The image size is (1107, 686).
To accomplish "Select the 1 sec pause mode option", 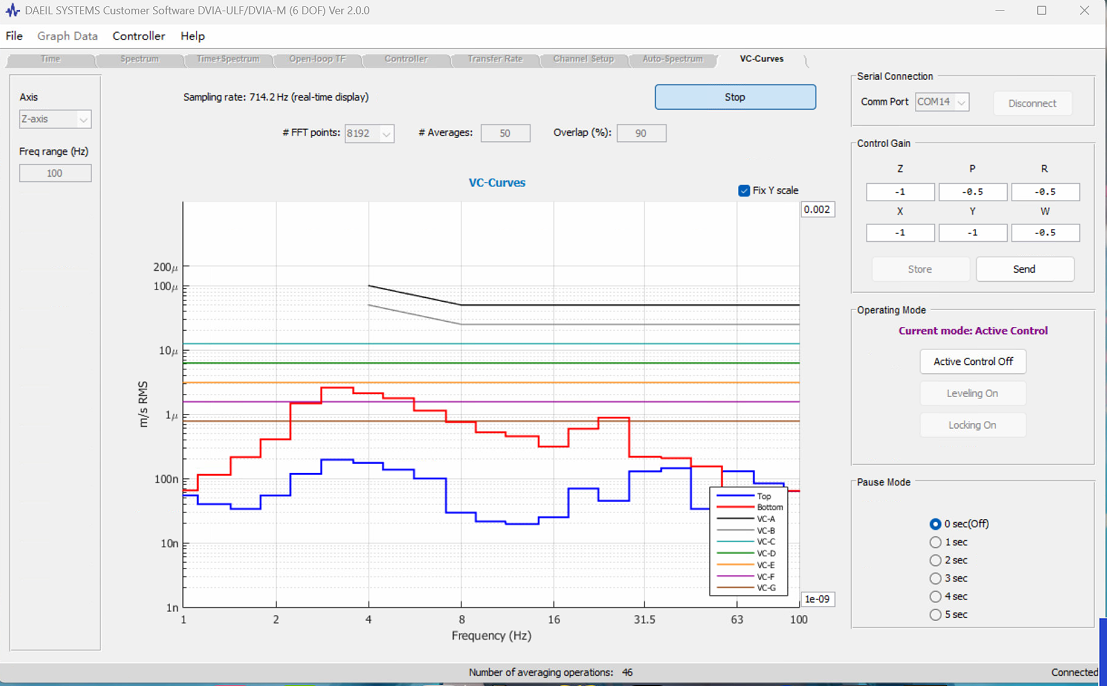I will click(x=935, y=542).
